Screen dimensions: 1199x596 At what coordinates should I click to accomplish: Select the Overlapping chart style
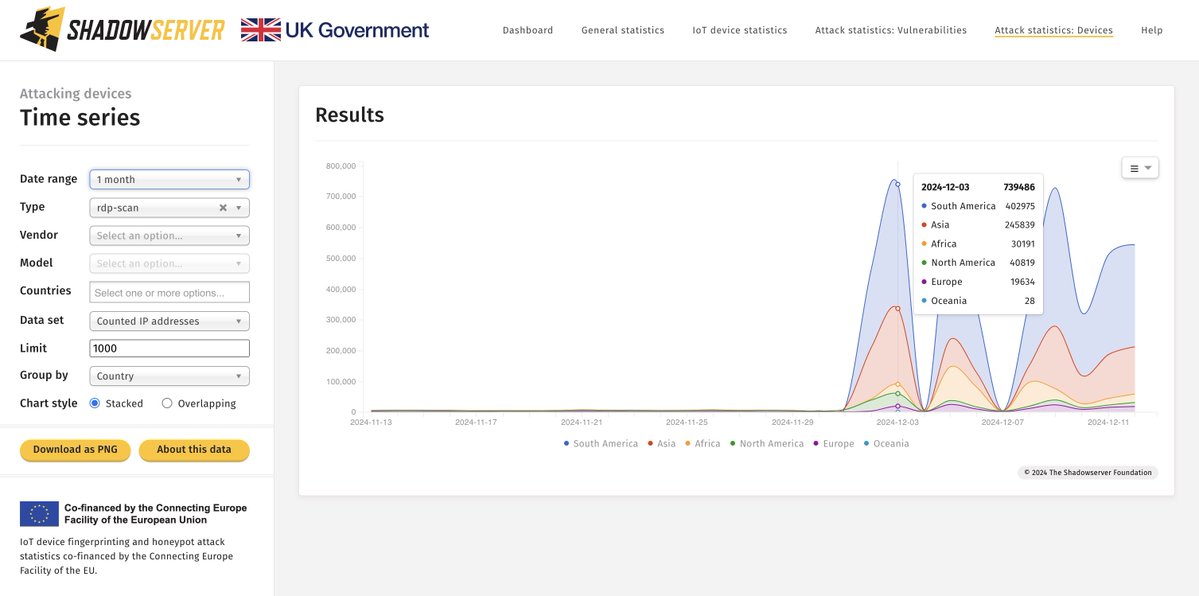pyautogui.click(x=167, y=403)
